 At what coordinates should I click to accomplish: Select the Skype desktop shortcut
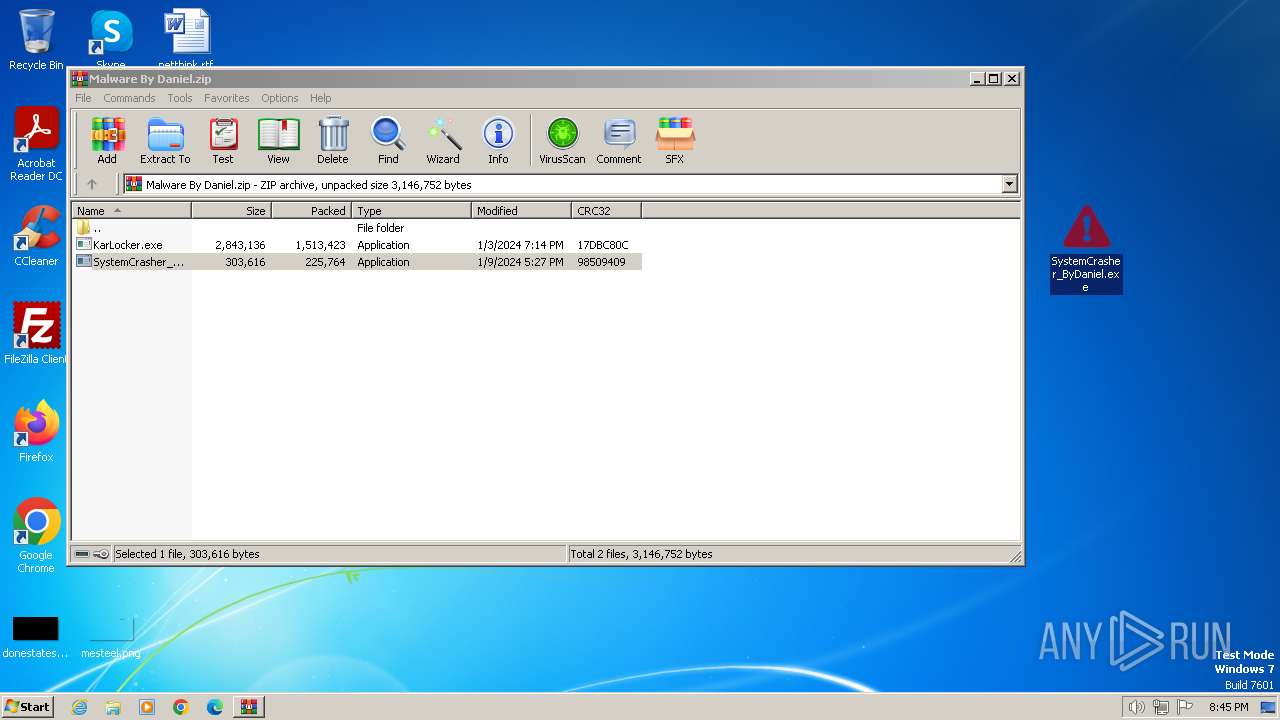(x=110, y=38)
